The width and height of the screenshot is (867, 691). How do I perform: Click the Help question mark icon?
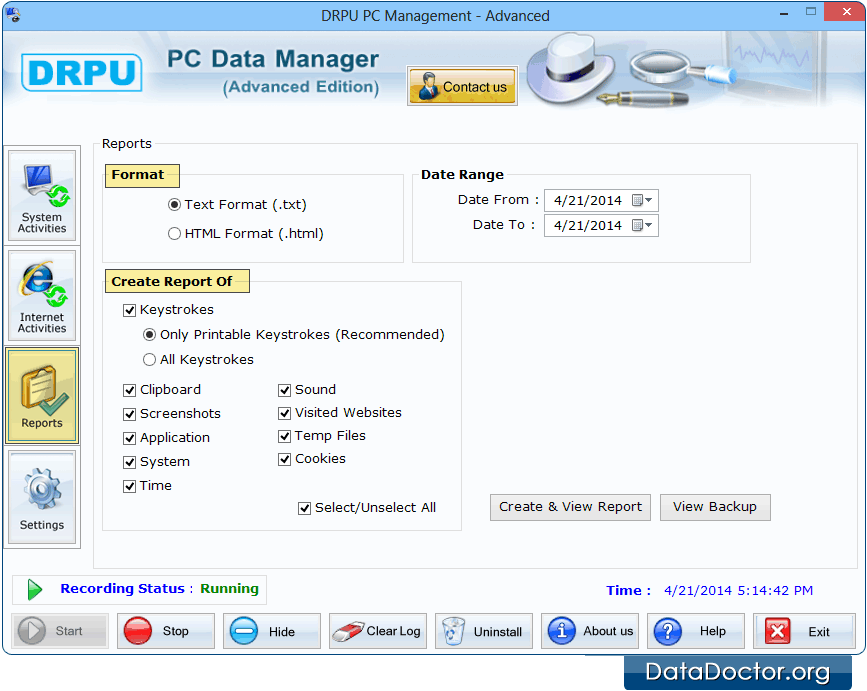click(x=668, y=631)
